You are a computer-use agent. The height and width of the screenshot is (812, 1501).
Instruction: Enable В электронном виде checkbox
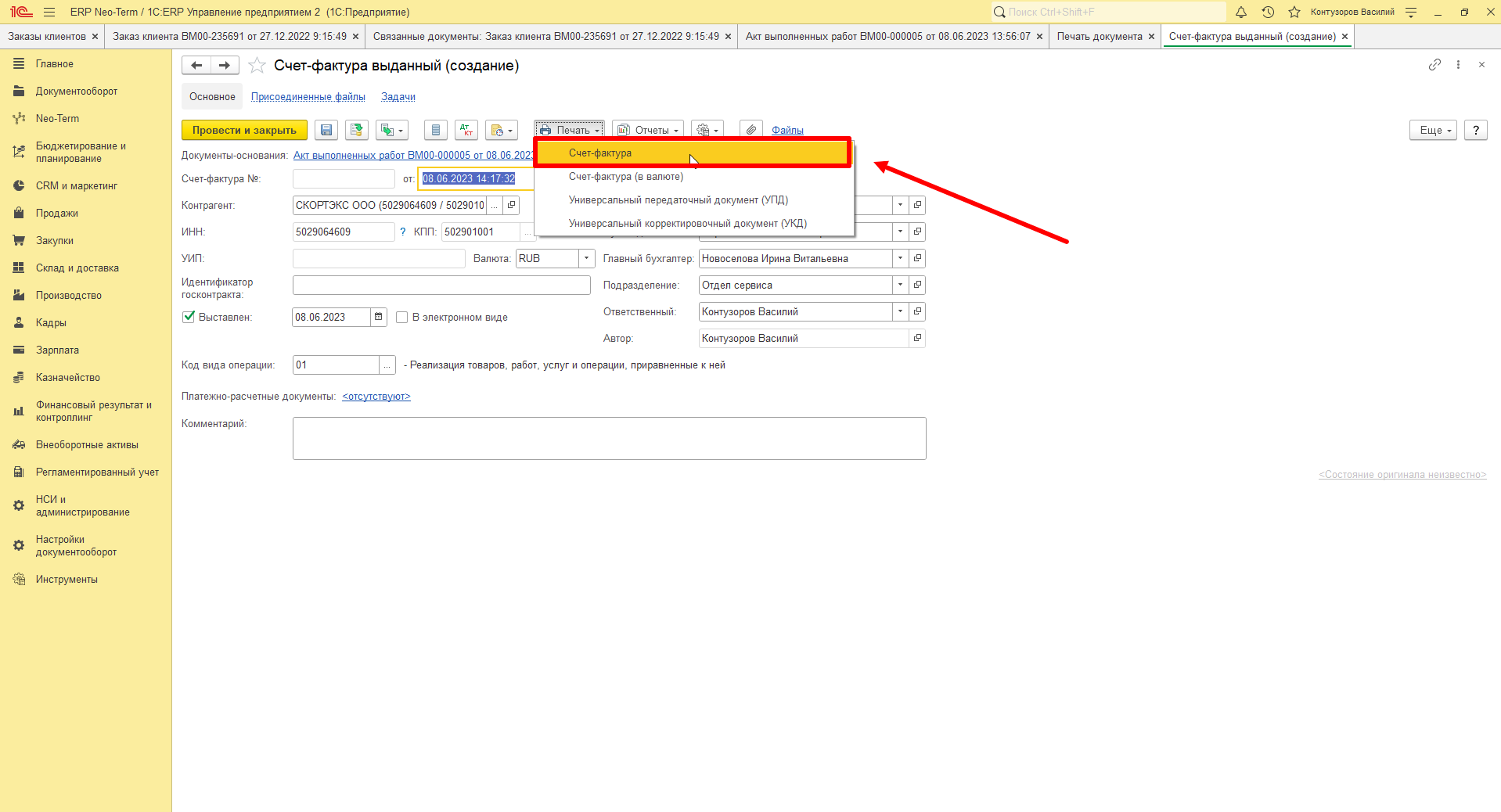coord(402,317)
